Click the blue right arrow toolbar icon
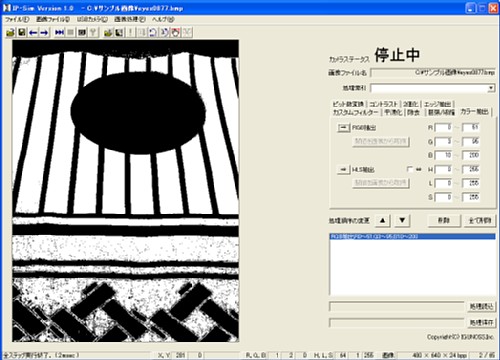 tap(44, 32)
